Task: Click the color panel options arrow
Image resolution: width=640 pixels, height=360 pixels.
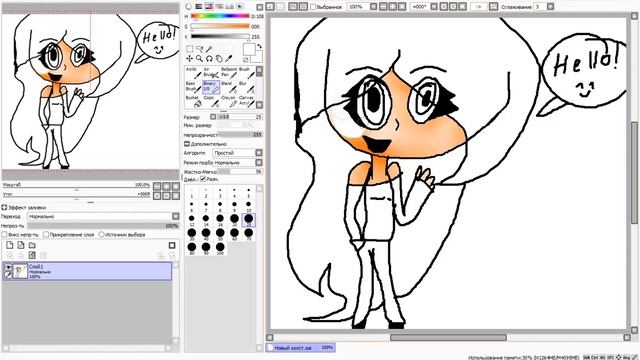Action: pos(260,7)
